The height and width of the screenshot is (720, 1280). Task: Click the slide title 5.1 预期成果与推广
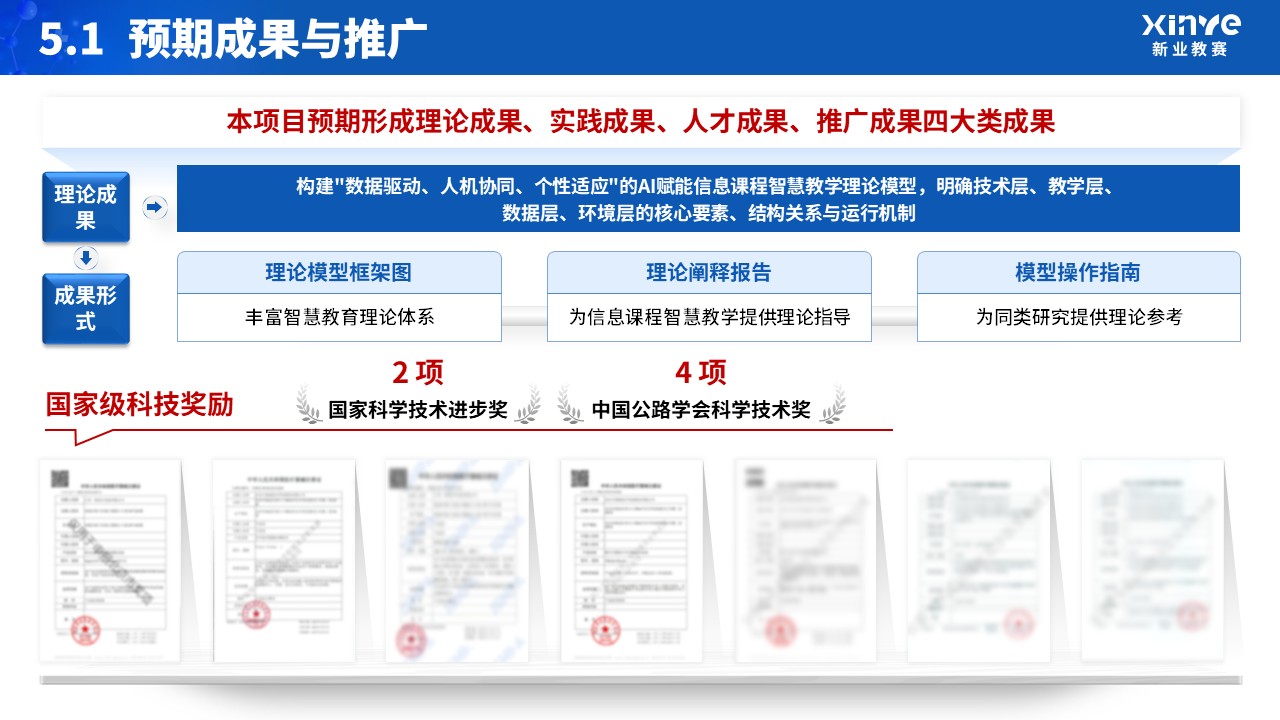point(233,38)
